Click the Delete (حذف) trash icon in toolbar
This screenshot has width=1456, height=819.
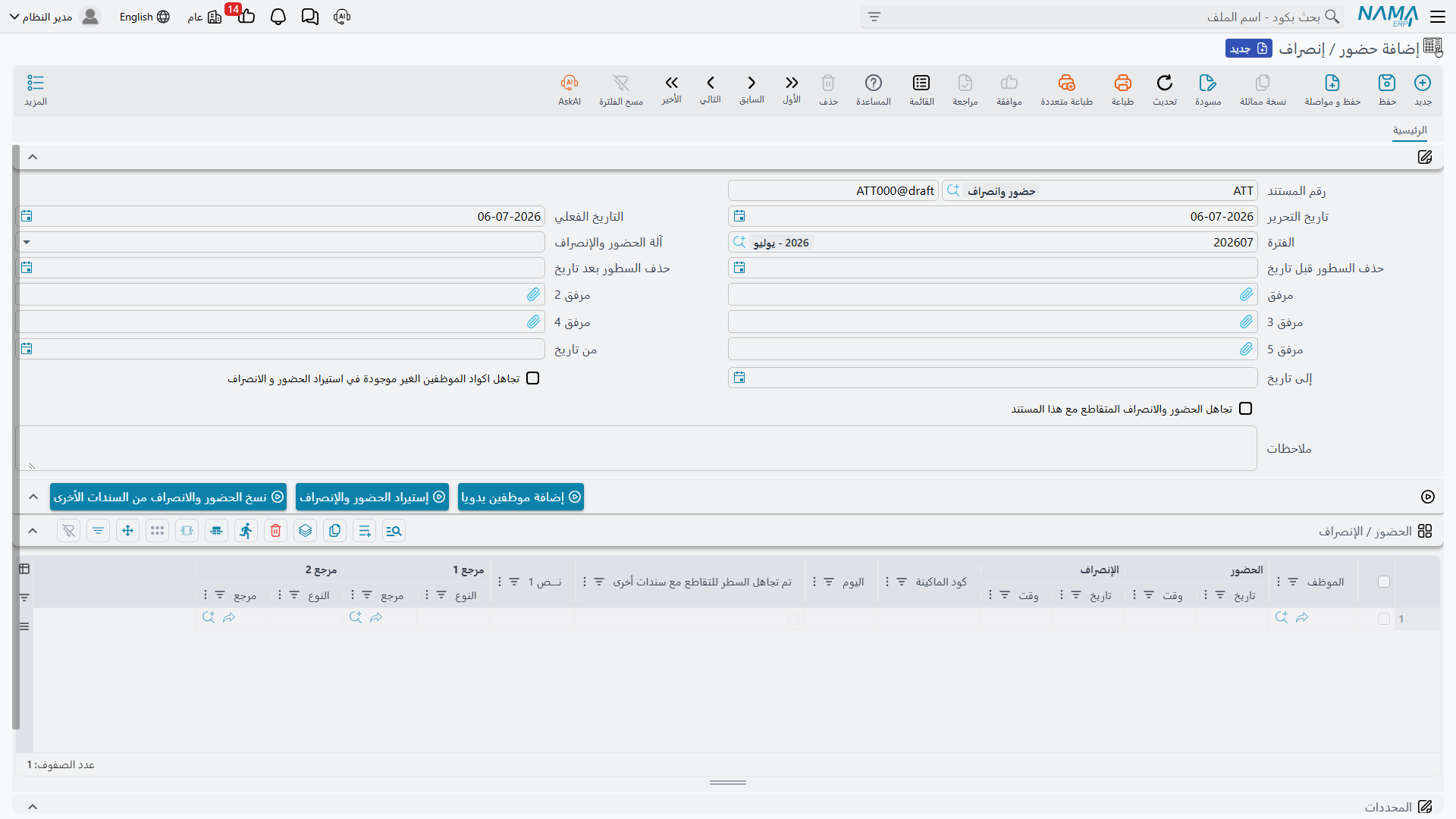828,83
